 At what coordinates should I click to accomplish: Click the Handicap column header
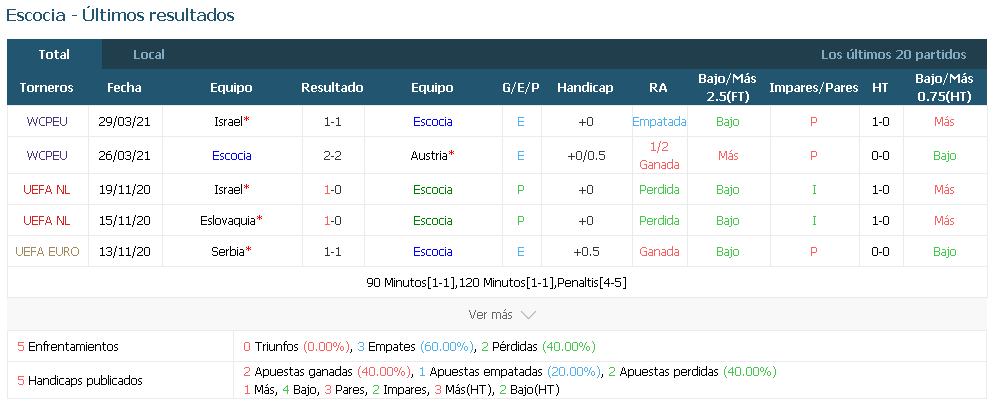click(x=585, y=88)
